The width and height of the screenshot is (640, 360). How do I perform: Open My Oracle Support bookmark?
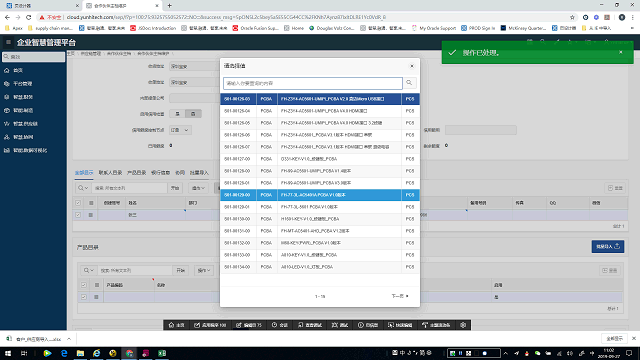(x=434, y=28)
